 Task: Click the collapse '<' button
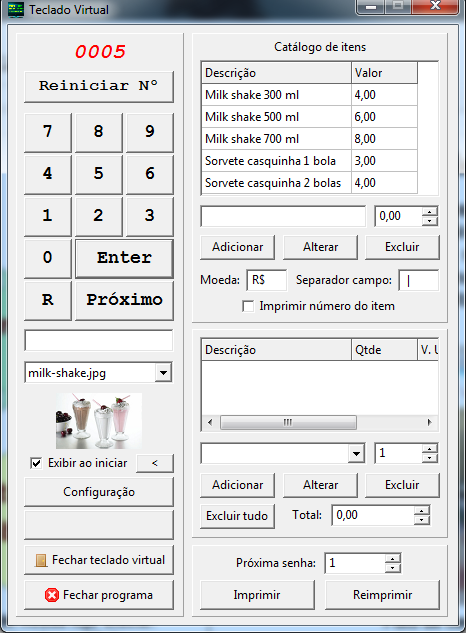(155, 463)
